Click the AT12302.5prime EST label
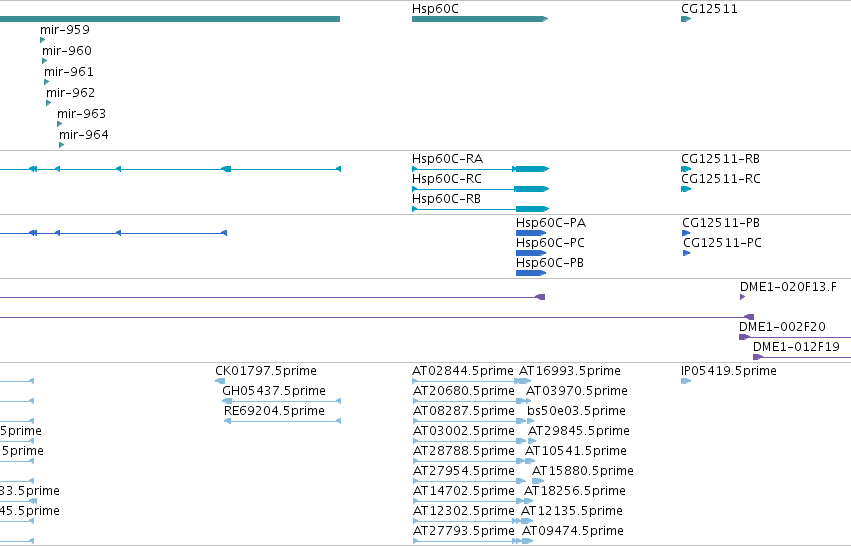Image resolution: width=851 pixels, height=546 pixels. point(463,512)
